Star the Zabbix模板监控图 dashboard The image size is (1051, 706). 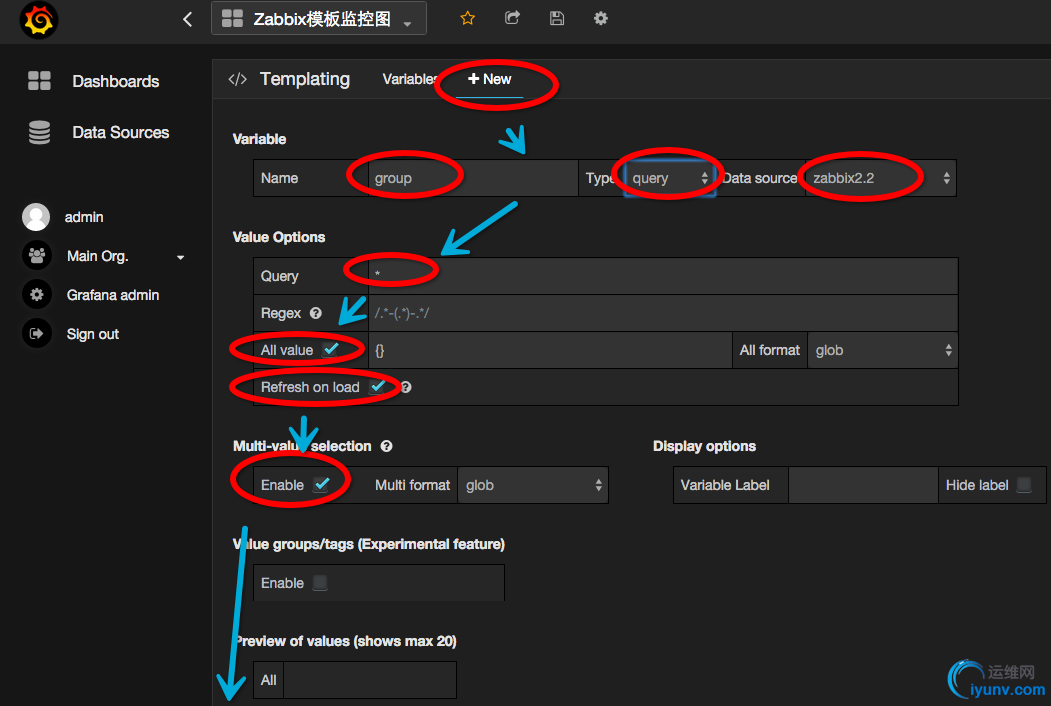467,18
